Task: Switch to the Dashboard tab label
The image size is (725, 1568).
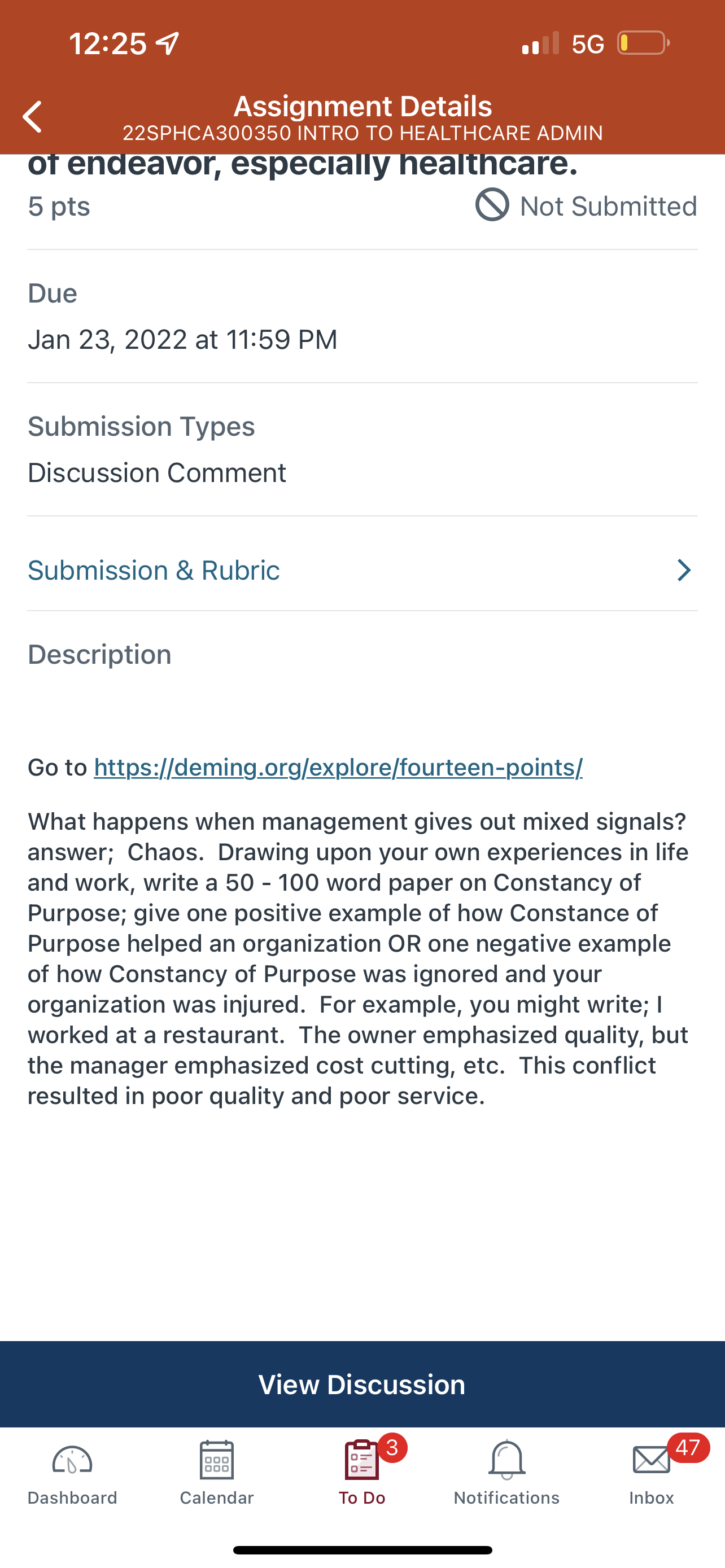Action: 72,1498
